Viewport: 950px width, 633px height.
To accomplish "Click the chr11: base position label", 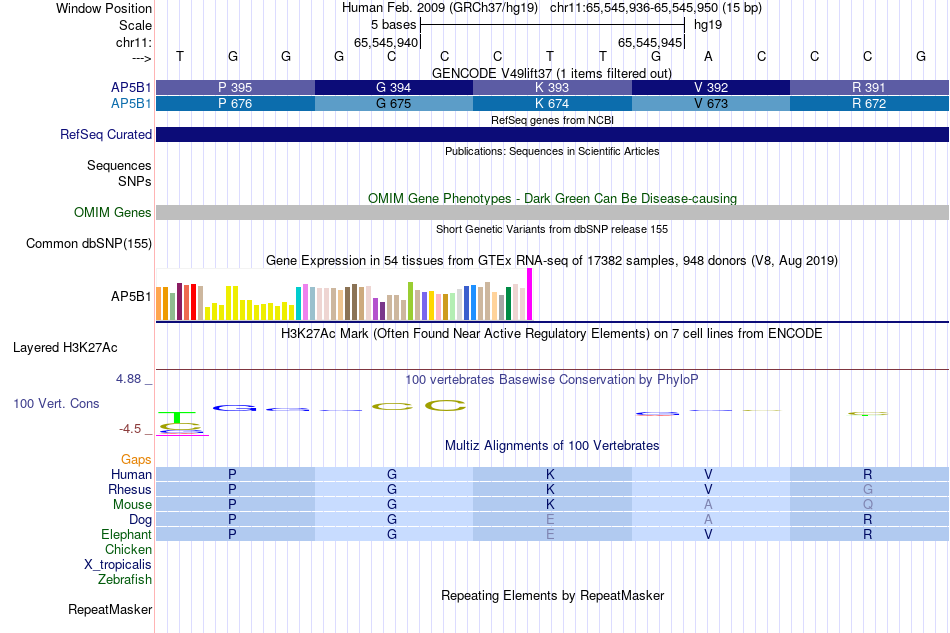I will tap(133, 42).
